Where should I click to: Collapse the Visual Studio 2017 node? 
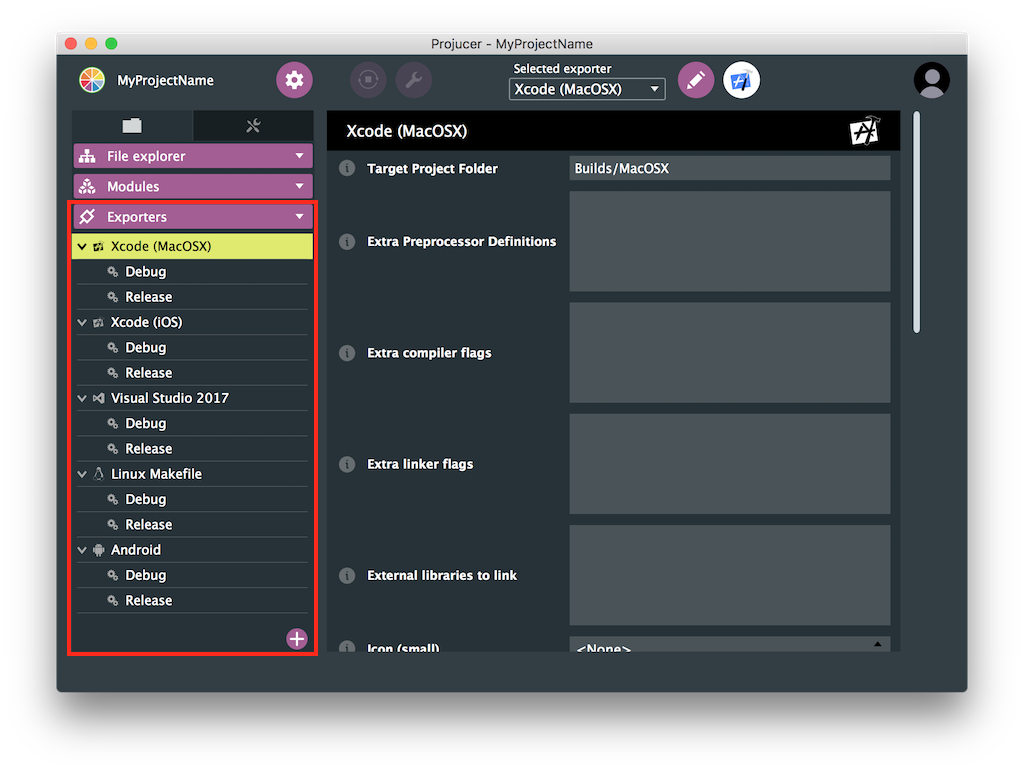(82, 398)
